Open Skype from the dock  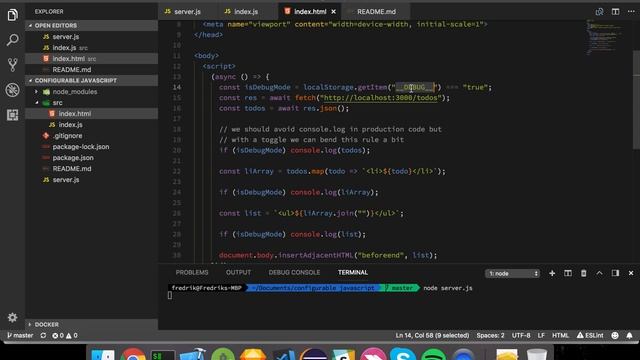coord(402,354)
